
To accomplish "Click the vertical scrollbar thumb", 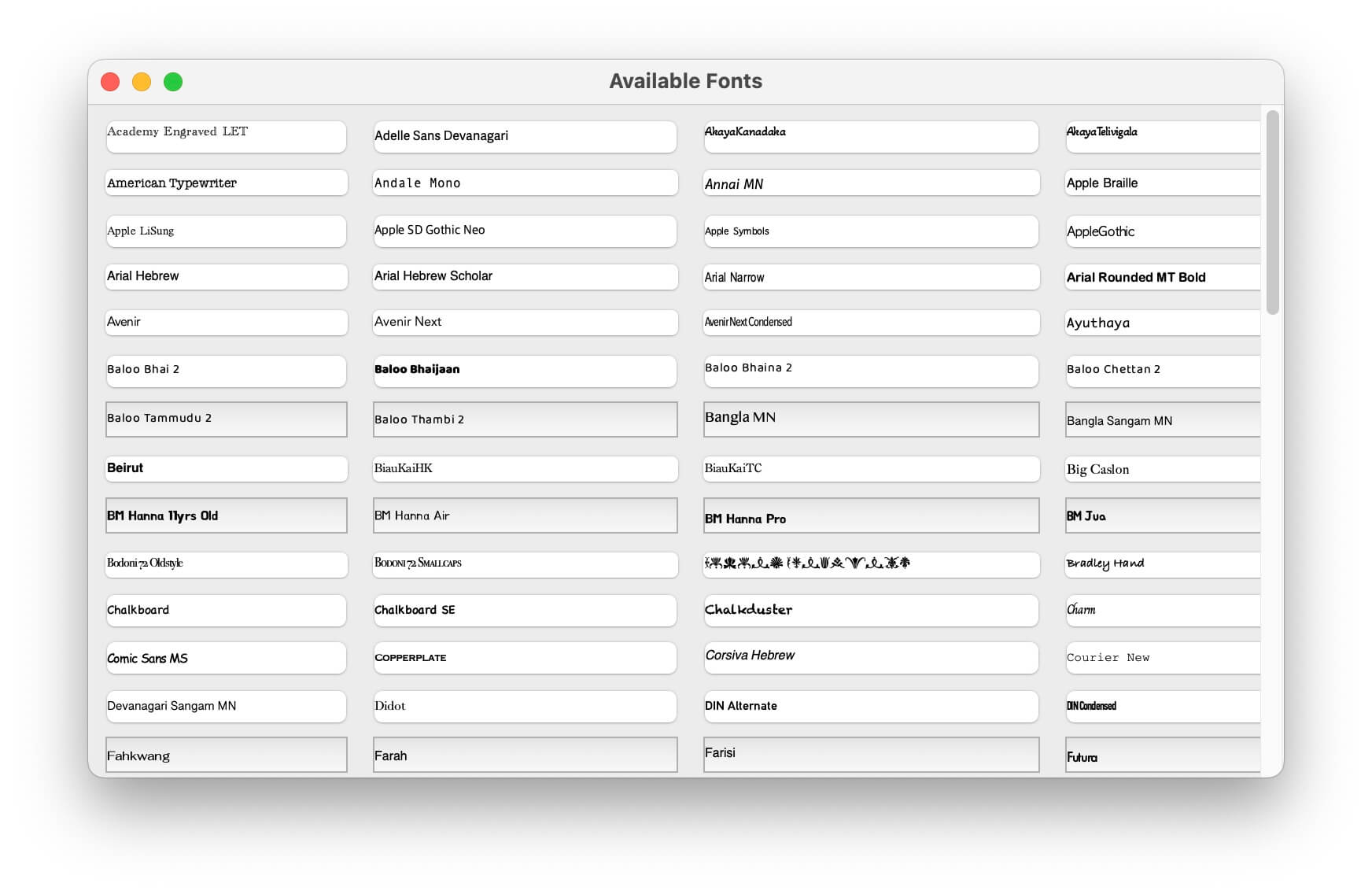I will [1272, 212].
